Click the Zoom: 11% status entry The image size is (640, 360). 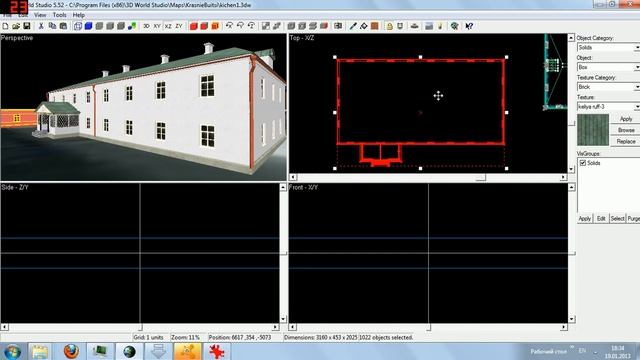point(185,338)
